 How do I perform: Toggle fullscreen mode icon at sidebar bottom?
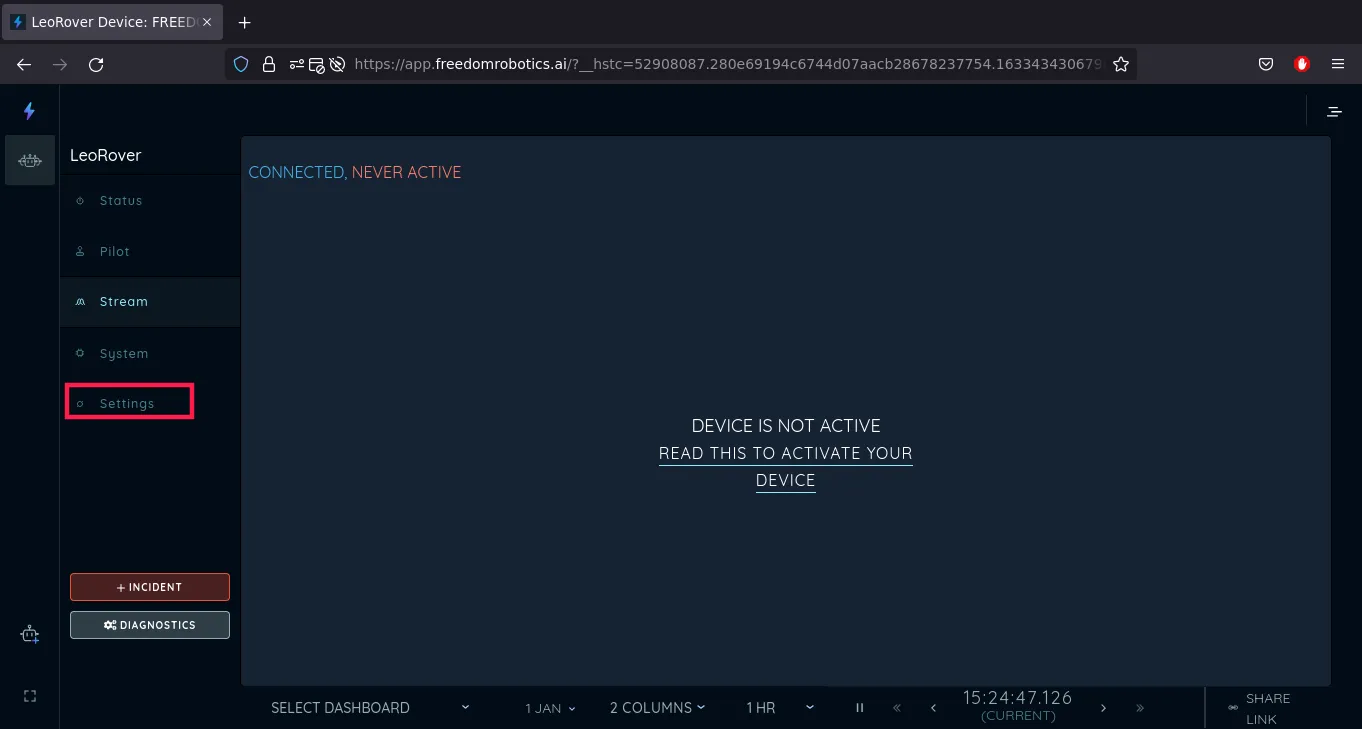click(29, 696)
